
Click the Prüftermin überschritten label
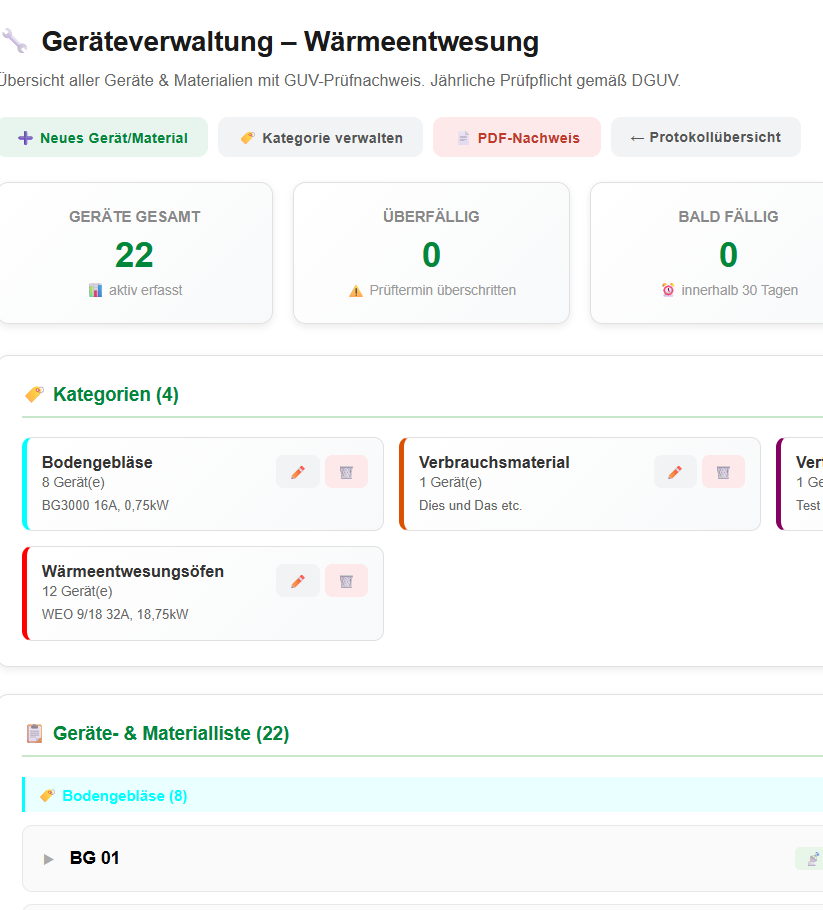pyautogui.click(x=443, y=290)
